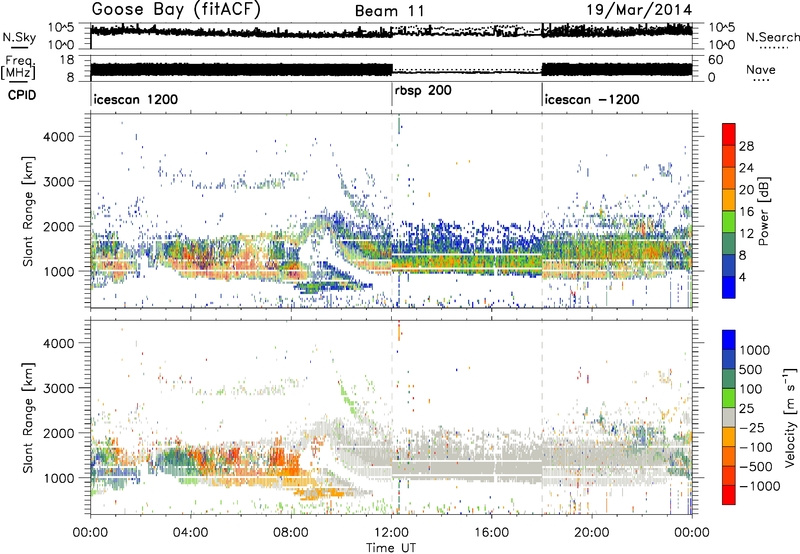
Task: Click the 'icescan -1200' CPID label
Action: 592,99
